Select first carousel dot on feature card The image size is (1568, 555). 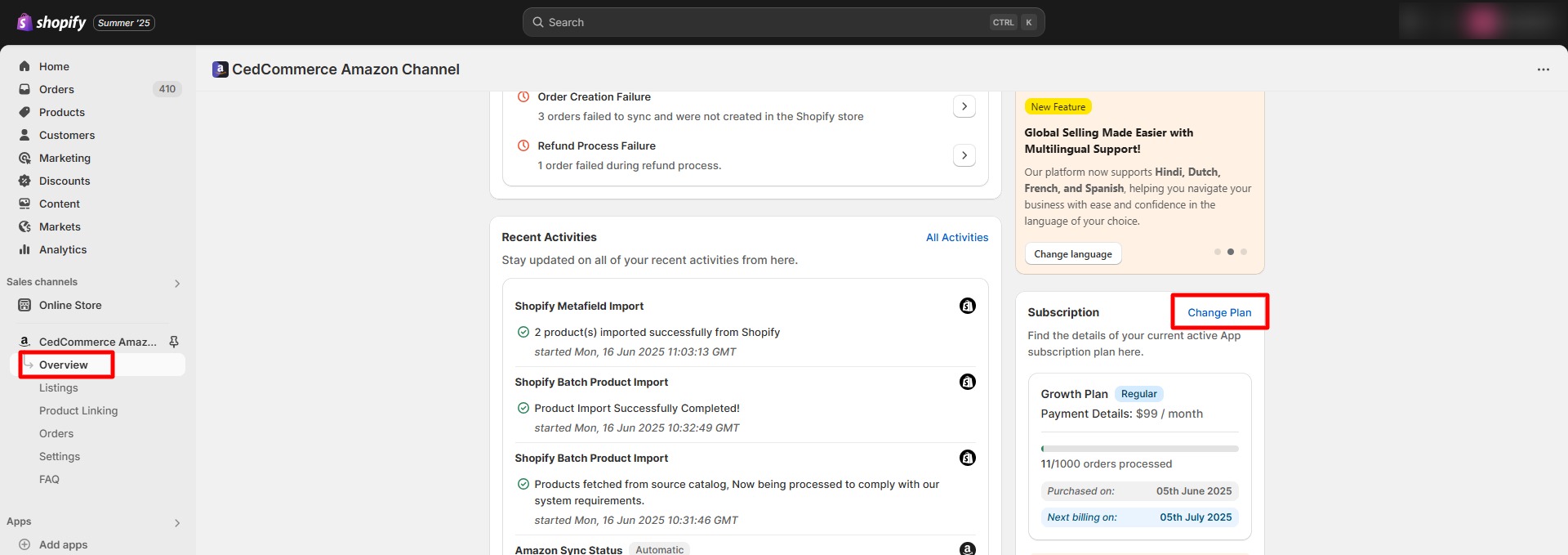click(1218, 252)
